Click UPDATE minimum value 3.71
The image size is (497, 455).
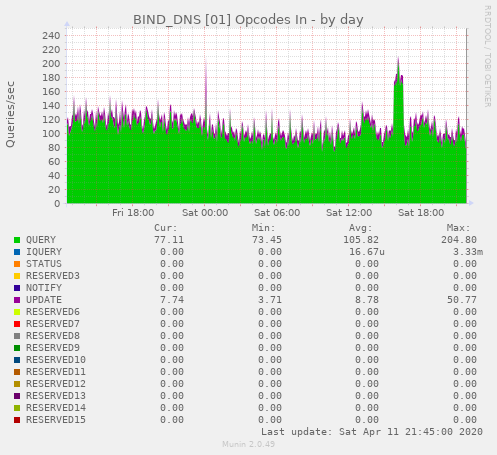(270, 300)
